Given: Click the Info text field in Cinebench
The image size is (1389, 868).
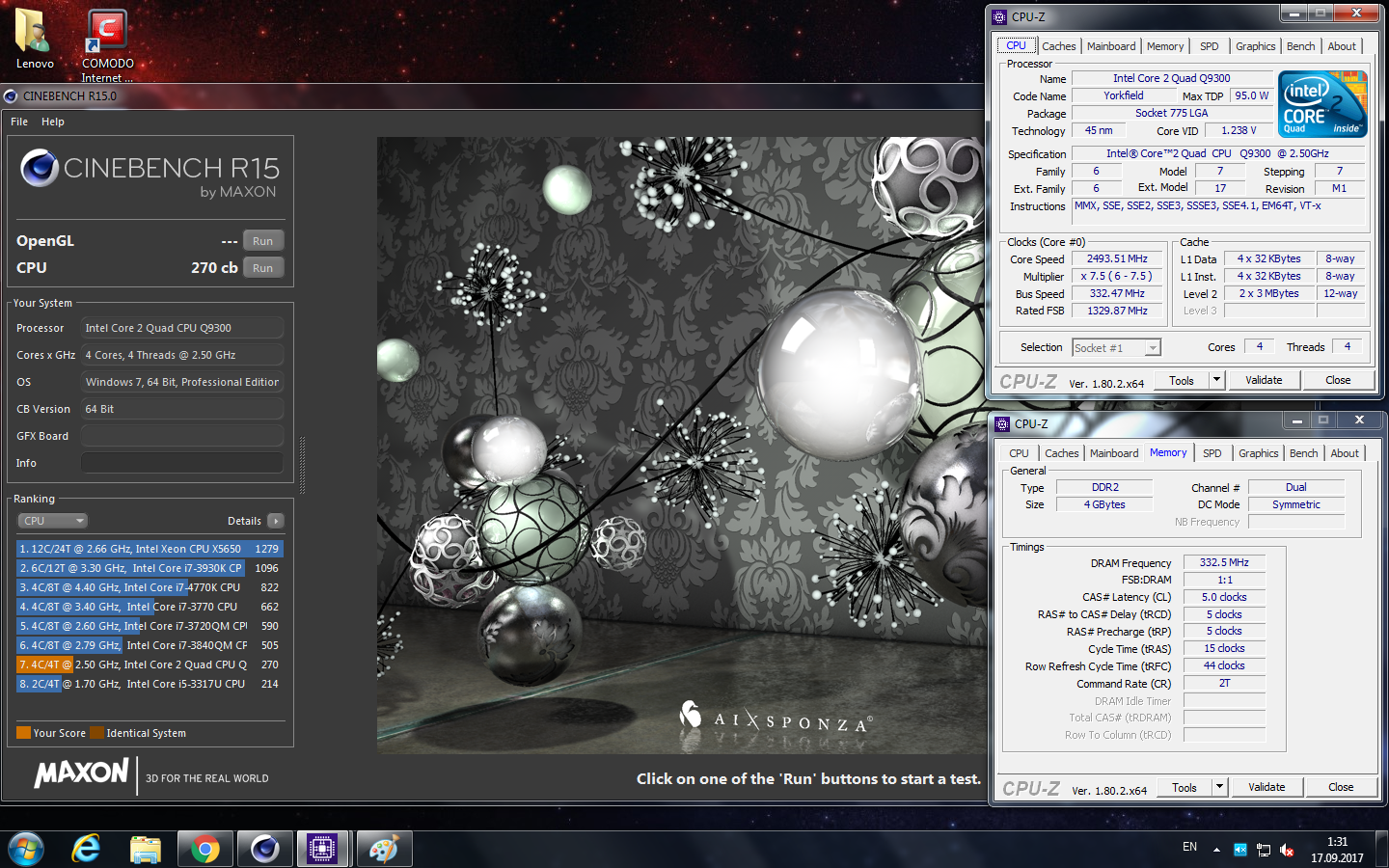Looking at the screenshot, I should [x=182, y=463].
